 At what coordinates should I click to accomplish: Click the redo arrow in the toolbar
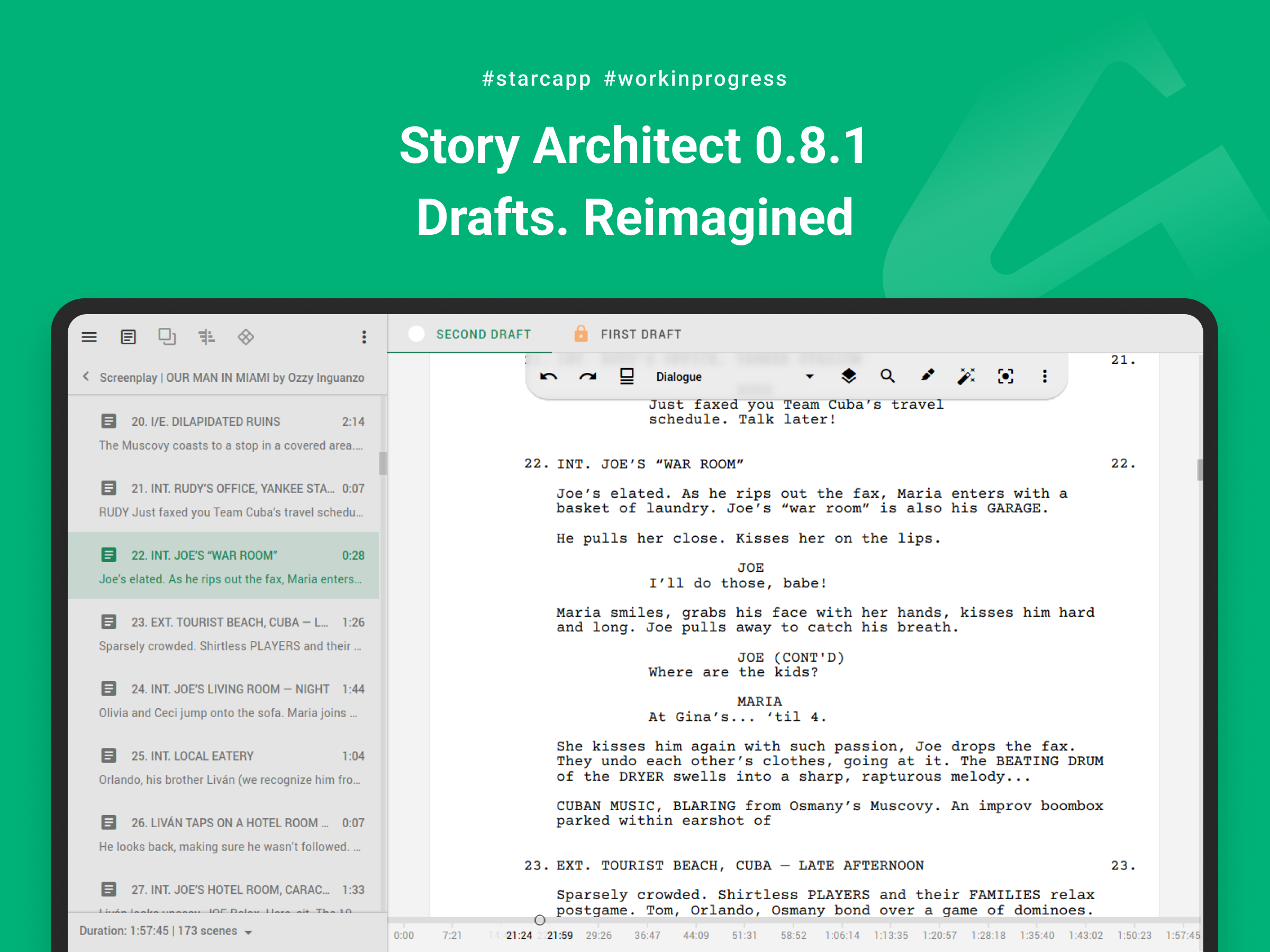coord(587,377)
